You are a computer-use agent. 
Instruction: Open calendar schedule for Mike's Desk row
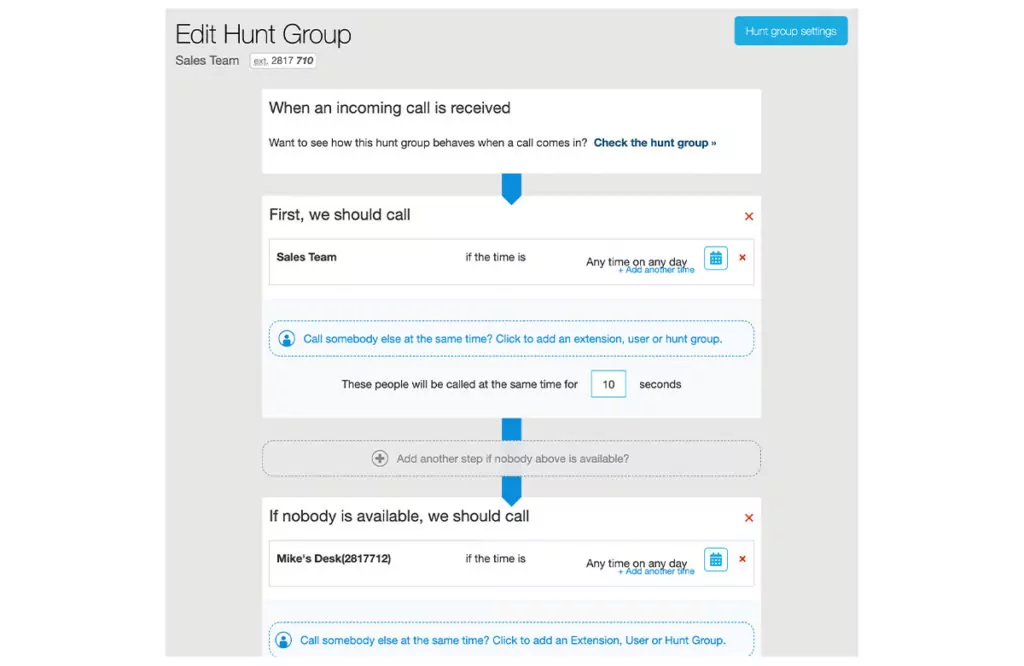tap(716, 560)
